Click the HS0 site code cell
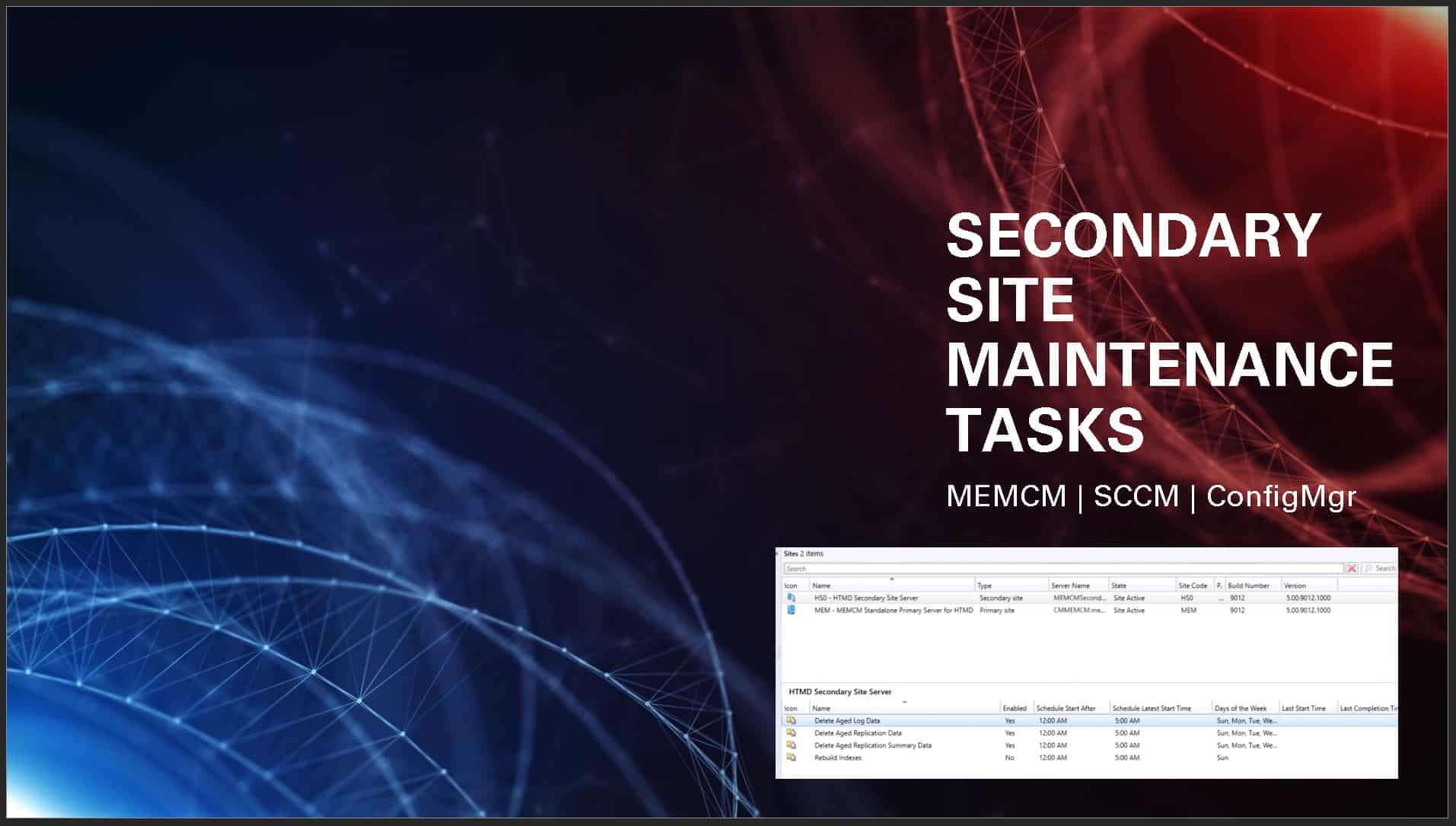This screenshot has height=826, width=1456. click(1187, 598)
